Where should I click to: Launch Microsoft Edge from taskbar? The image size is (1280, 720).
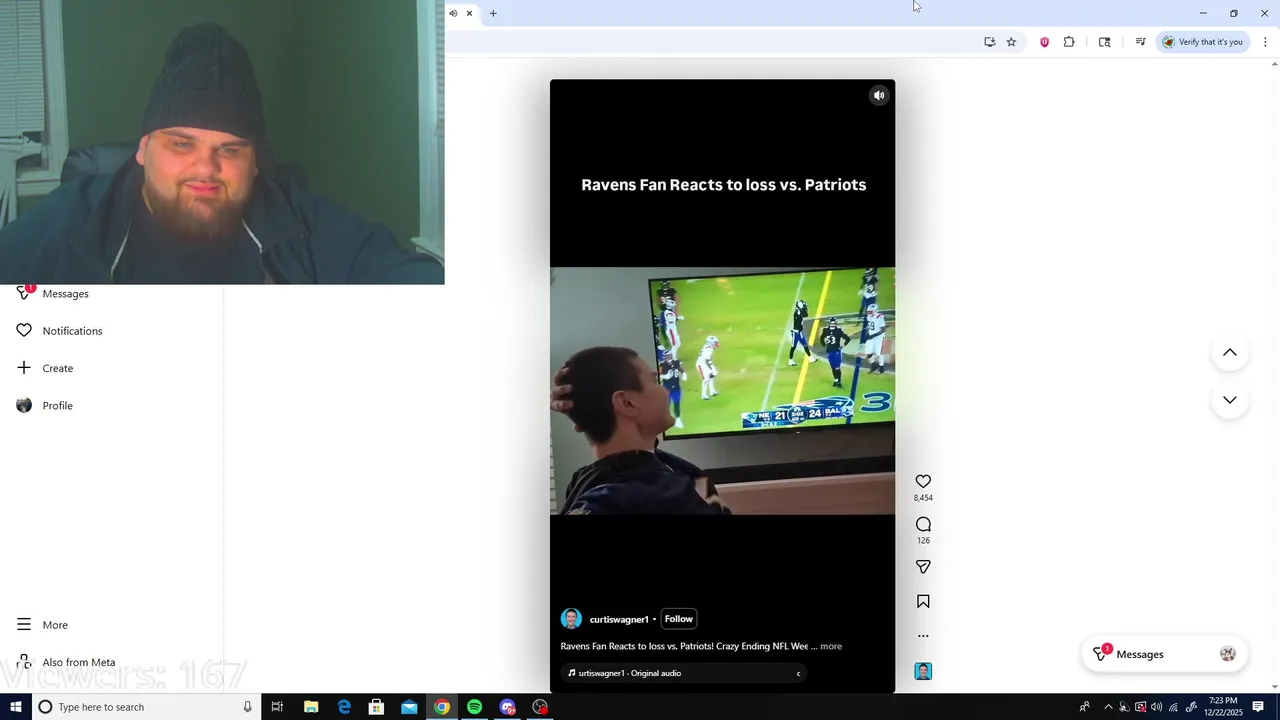344,707
